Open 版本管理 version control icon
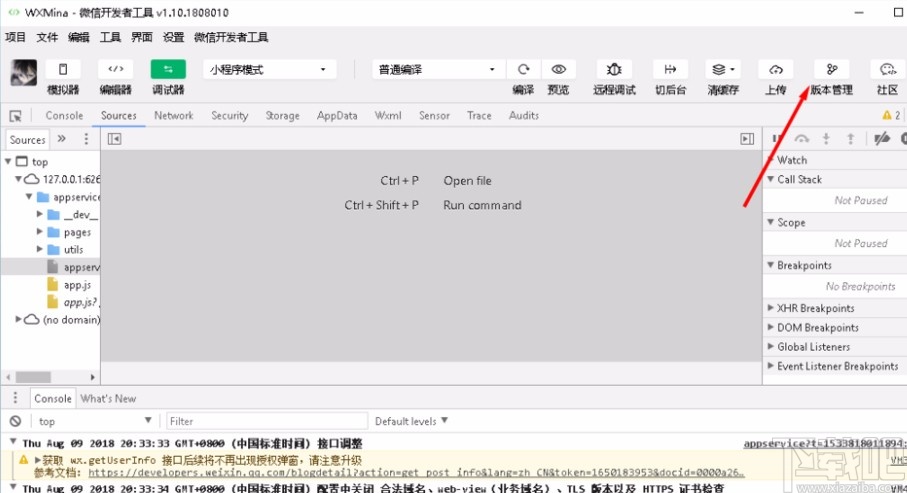 tap(832, 69)
